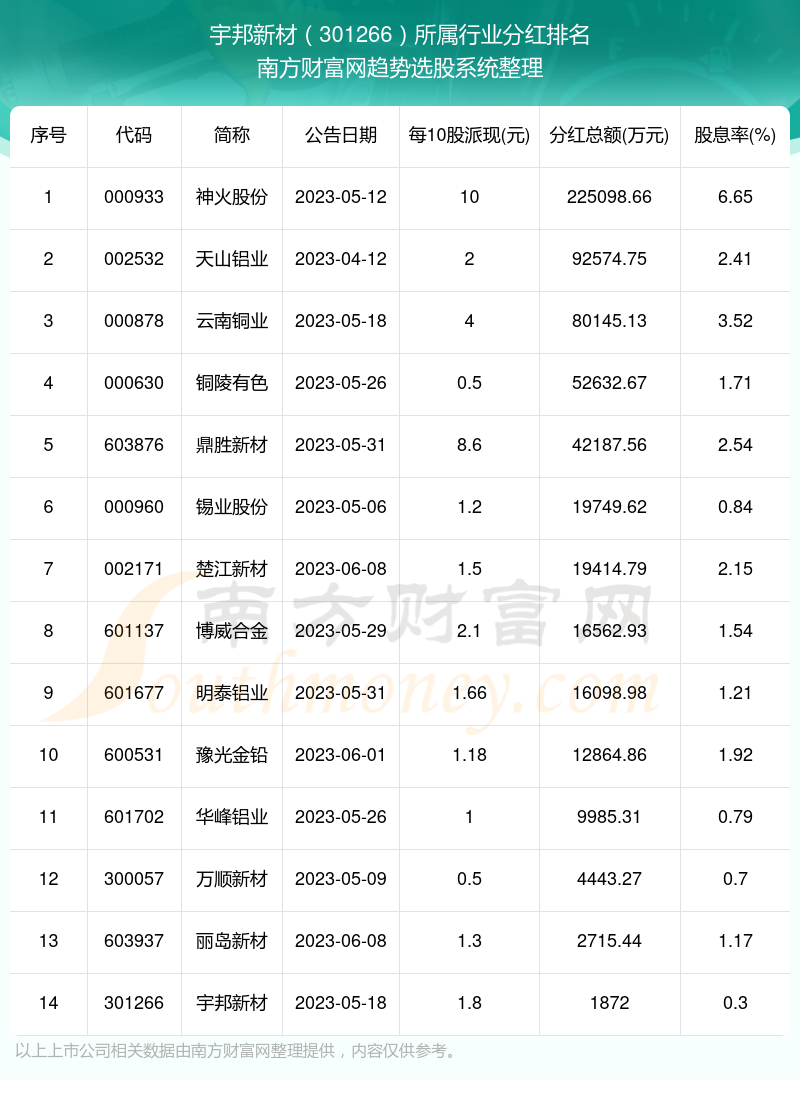Screen dimensions: 800x1102
Task: Click the 序号 column header
Action: [x=48, y=135]
